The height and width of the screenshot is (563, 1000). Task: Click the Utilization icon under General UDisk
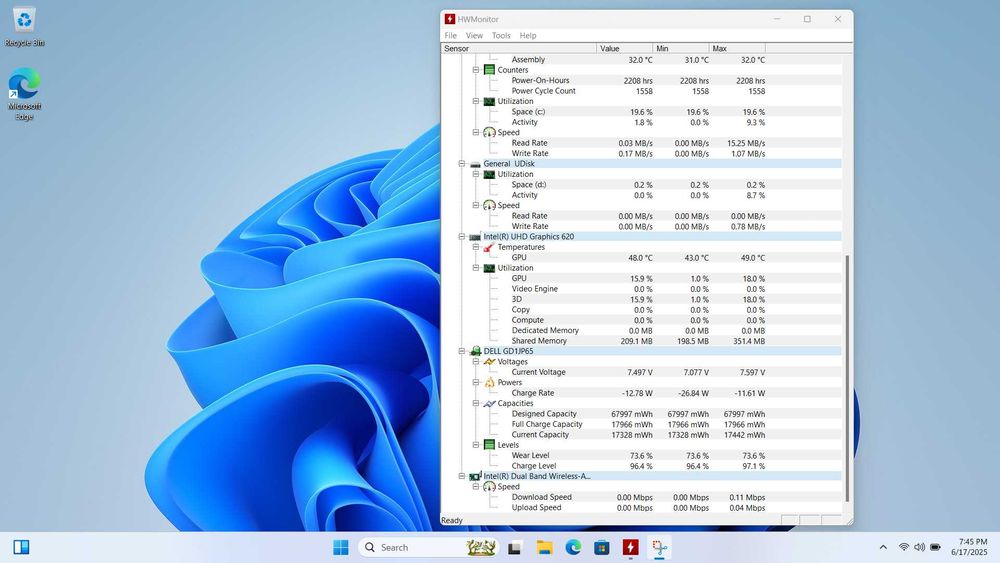pos(489,174)
